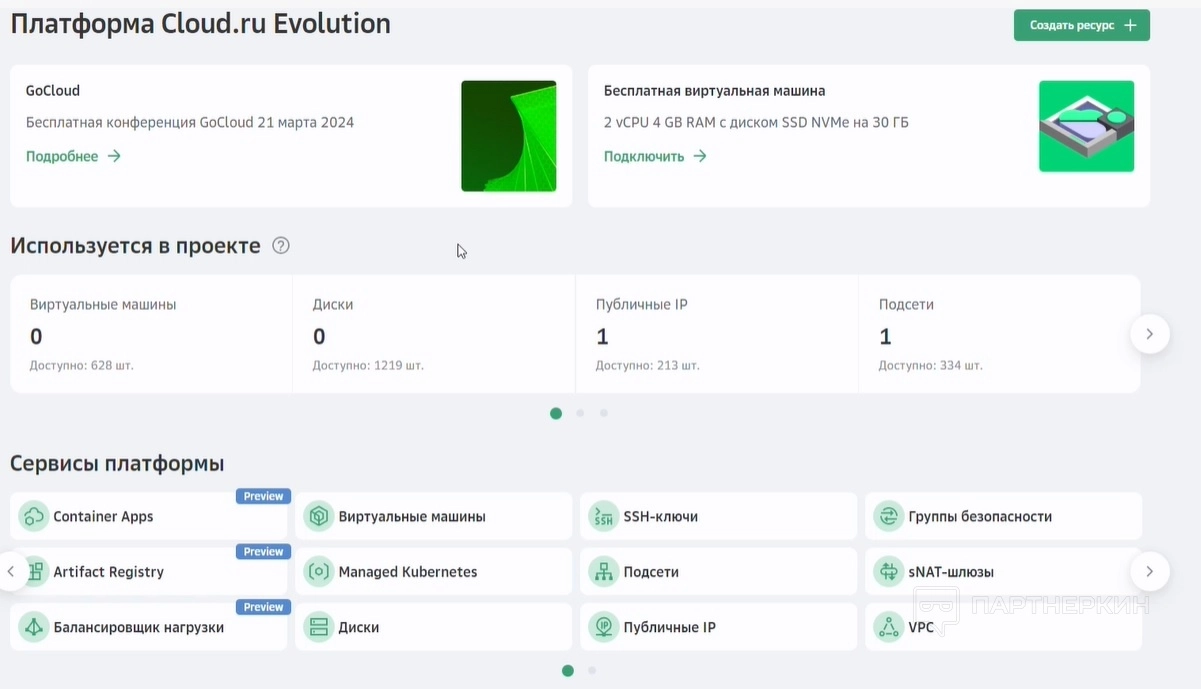This screenshot has width=1201, height=689.
Task: Select second pagination dot under resource usage
Action: 580,413
